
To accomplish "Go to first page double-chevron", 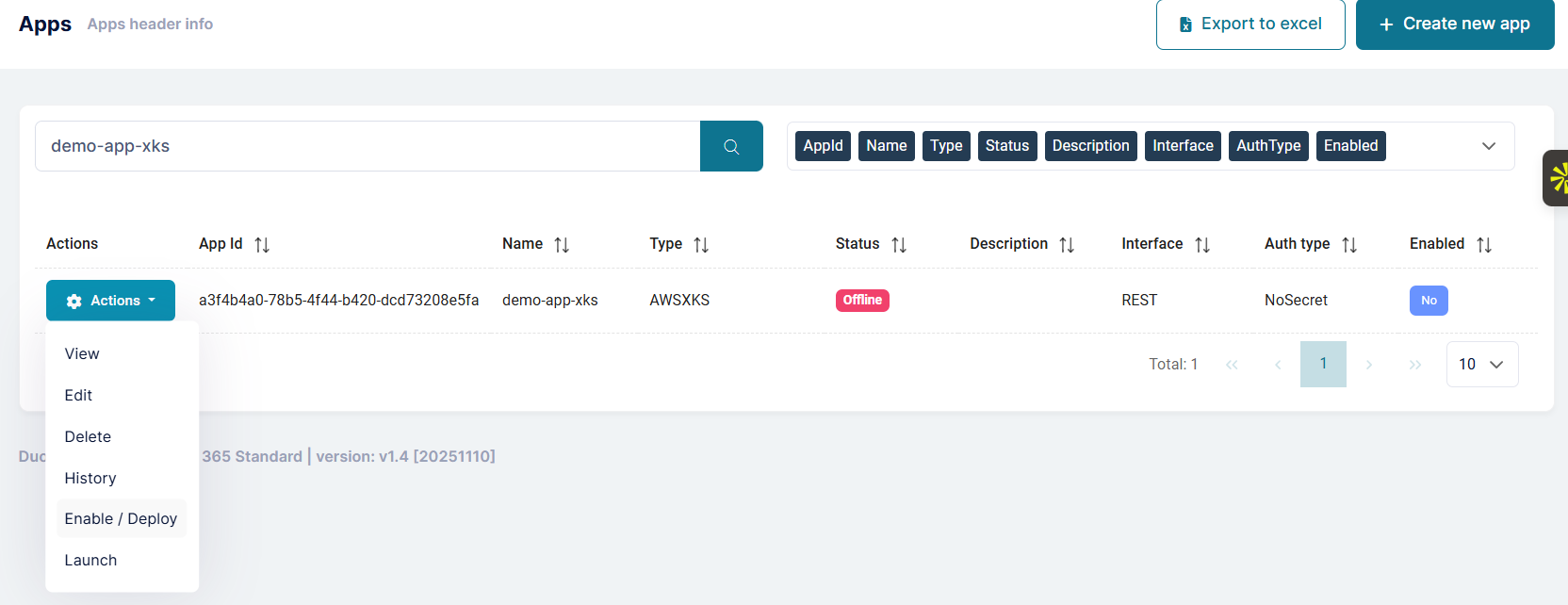I will 1232,365.
